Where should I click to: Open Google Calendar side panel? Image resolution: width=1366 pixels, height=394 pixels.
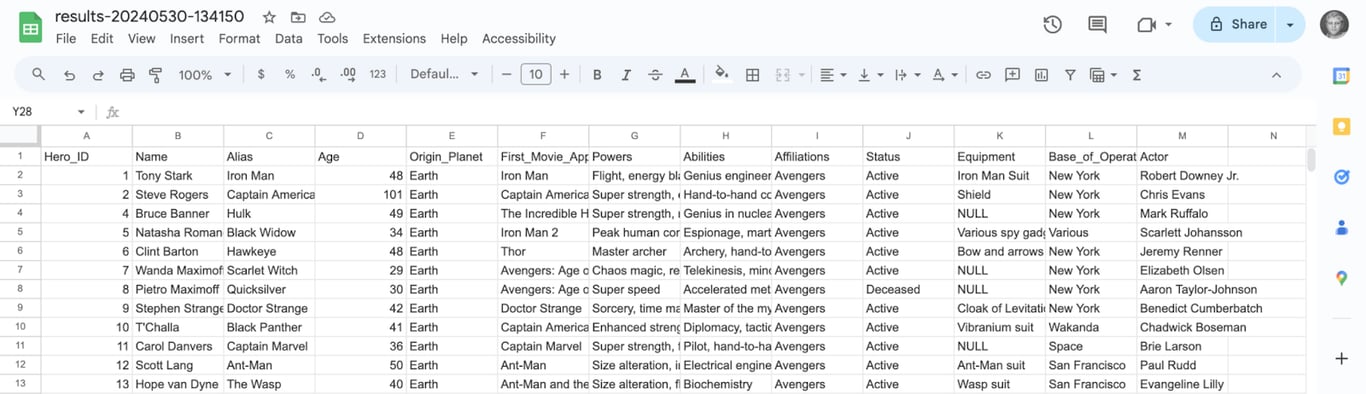1341,75
